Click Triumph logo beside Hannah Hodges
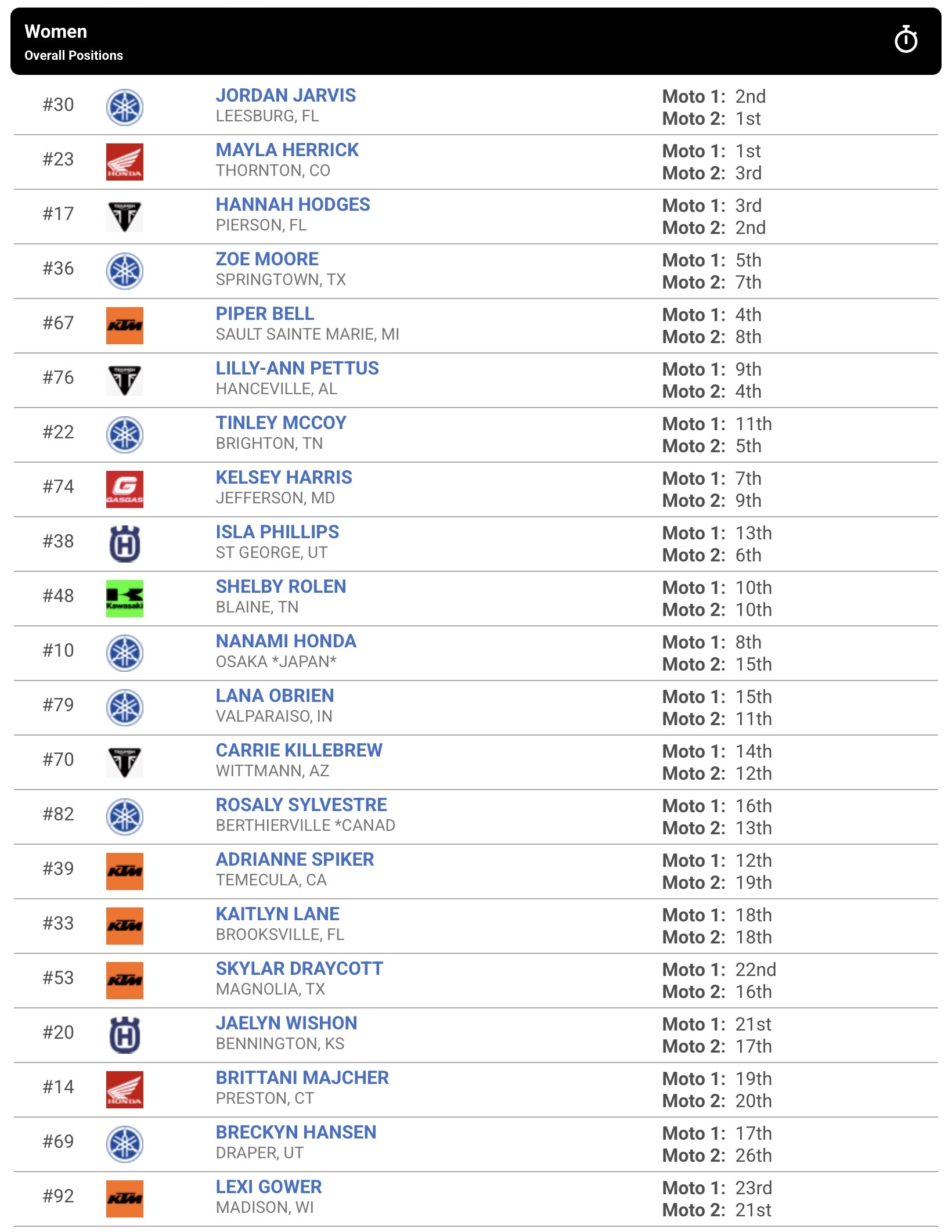 click(125, 217)
